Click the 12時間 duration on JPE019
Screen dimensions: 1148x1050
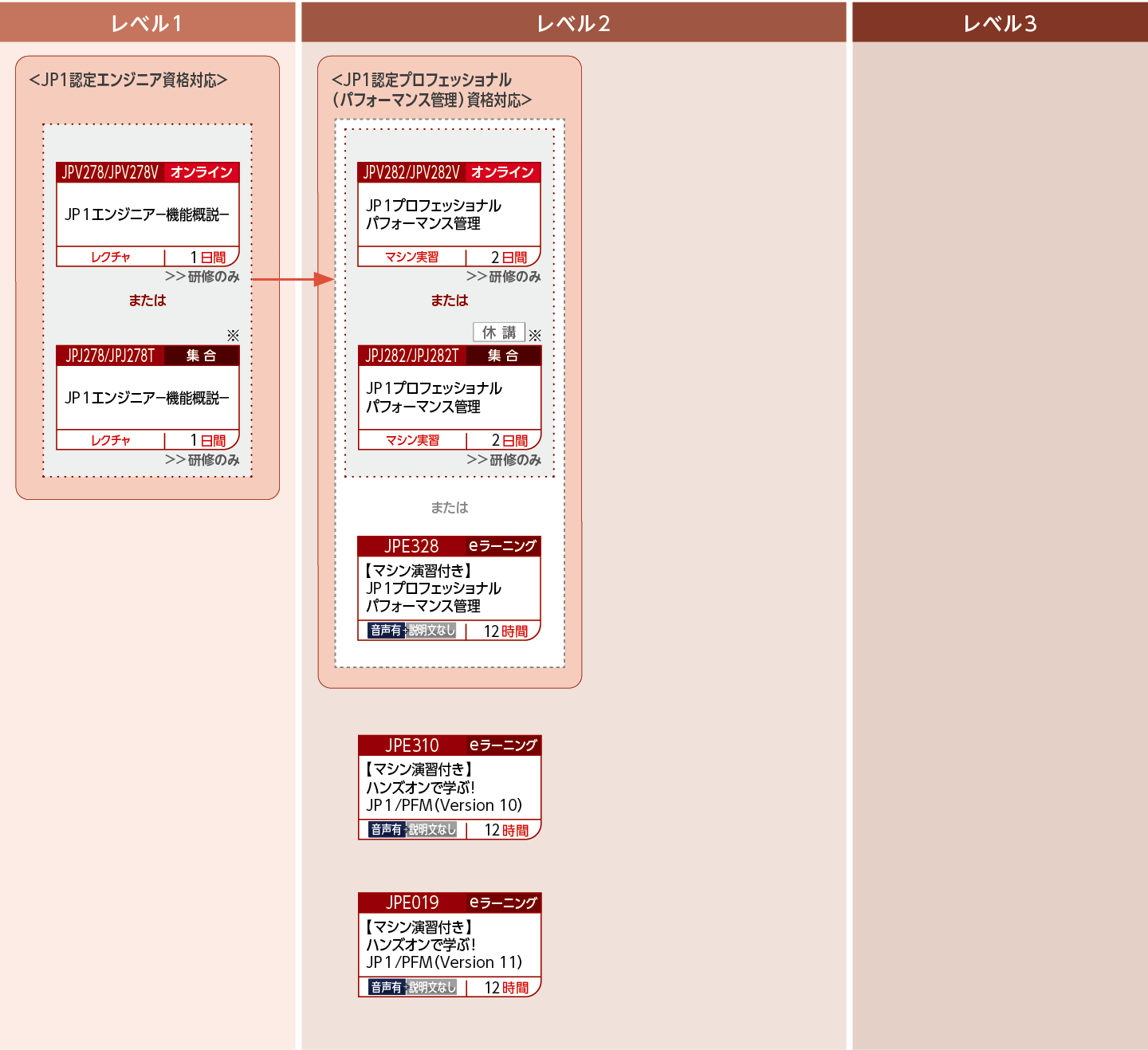507,988
